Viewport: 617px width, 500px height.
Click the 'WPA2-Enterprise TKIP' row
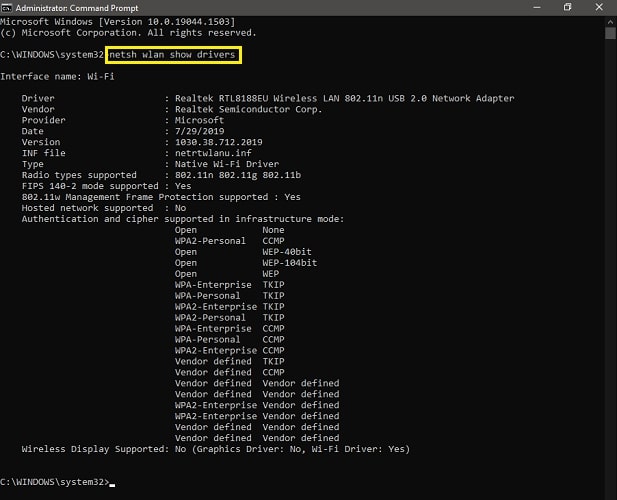click(230, 307)
